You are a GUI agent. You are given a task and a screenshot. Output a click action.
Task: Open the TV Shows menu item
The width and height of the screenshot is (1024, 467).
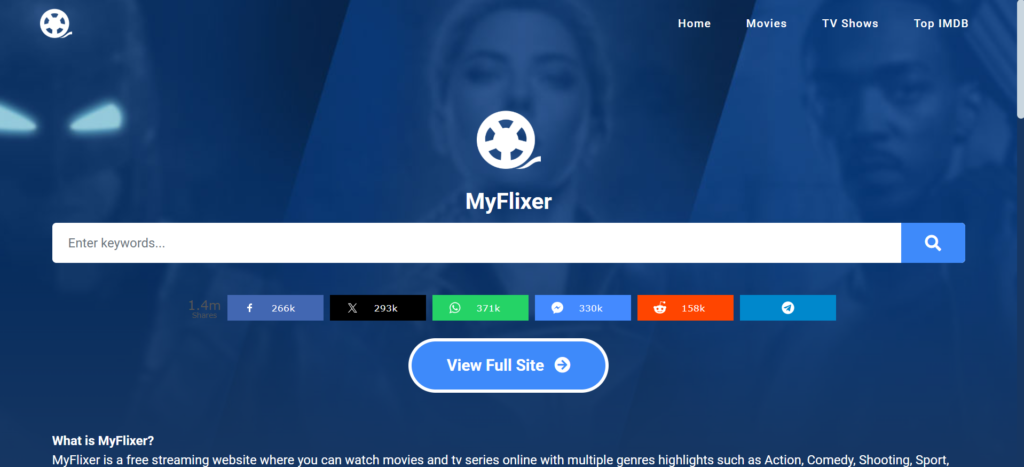tap(850, 24)
